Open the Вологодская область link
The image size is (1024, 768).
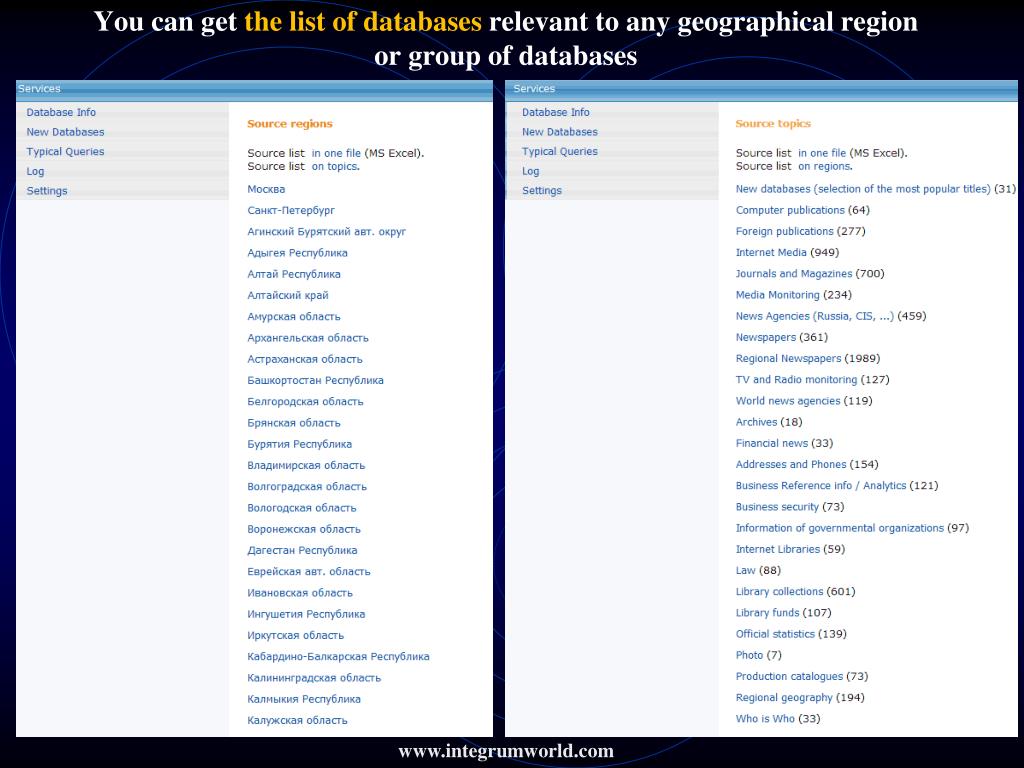(x=302, y=507)
